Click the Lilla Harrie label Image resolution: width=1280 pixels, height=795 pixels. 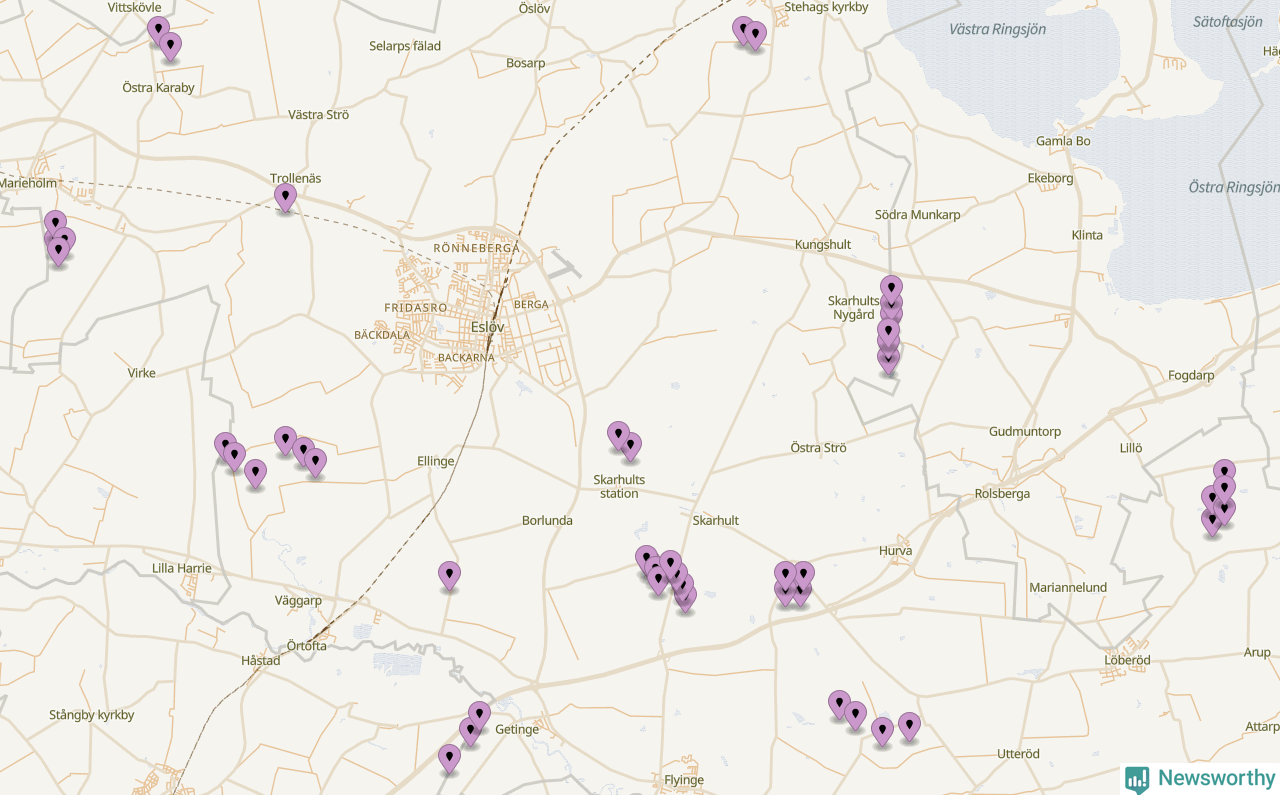(181, 568)
